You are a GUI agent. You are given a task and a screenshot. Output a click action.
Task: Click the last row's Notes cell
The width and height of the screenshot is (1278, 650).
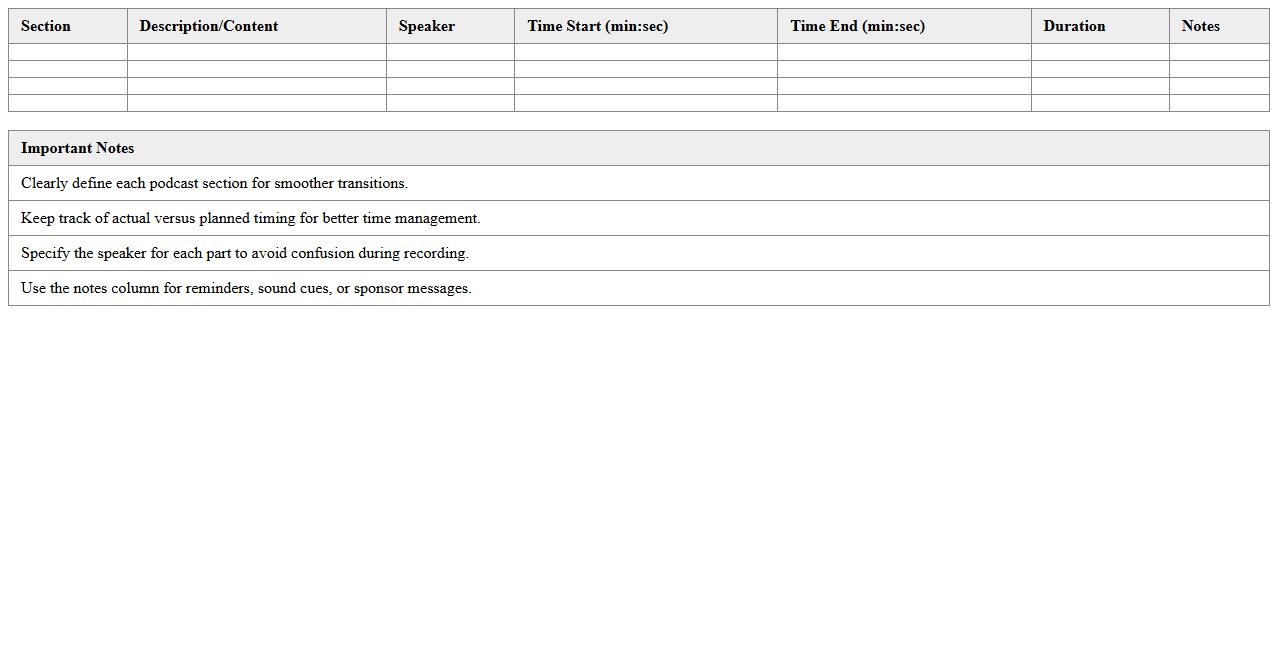click(x=1219, y=103)
